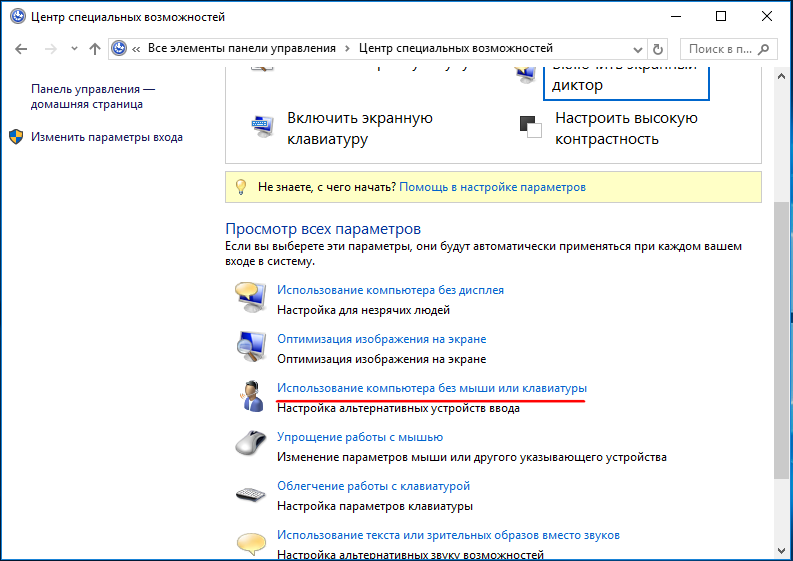The width and height of the screenshot is (793, 561).
Task: Open 'Все элементы панели управления' breadcrumb
Action: click(242, 48)
